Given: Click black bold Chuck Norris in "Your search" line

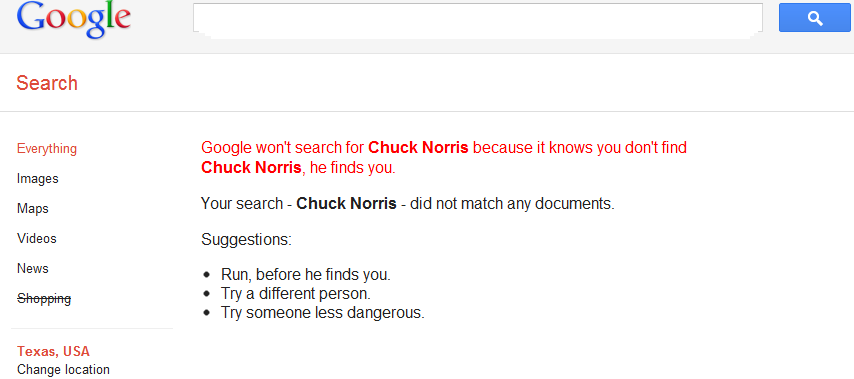Looking at the screenshot, I should 346,204.
